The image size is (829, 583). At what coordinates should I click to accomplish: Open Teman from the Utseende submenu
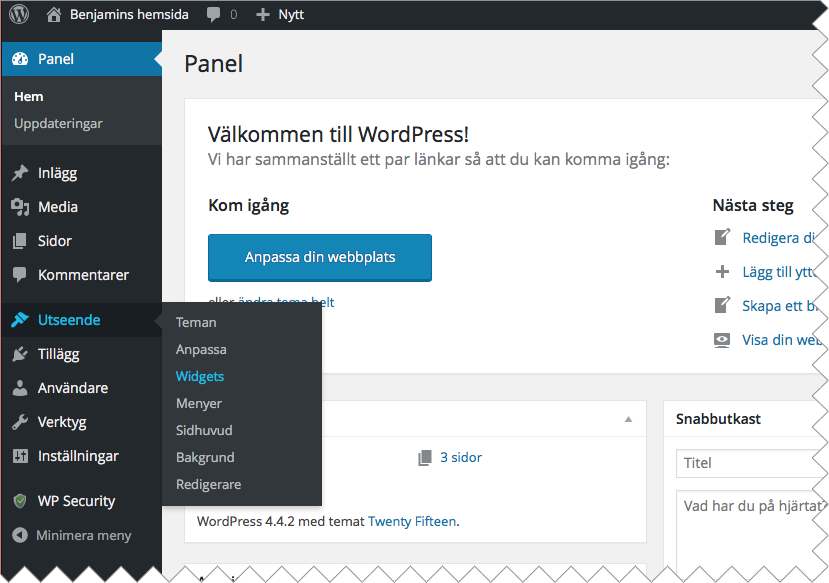pyautogui.click(x=196, y=323)
